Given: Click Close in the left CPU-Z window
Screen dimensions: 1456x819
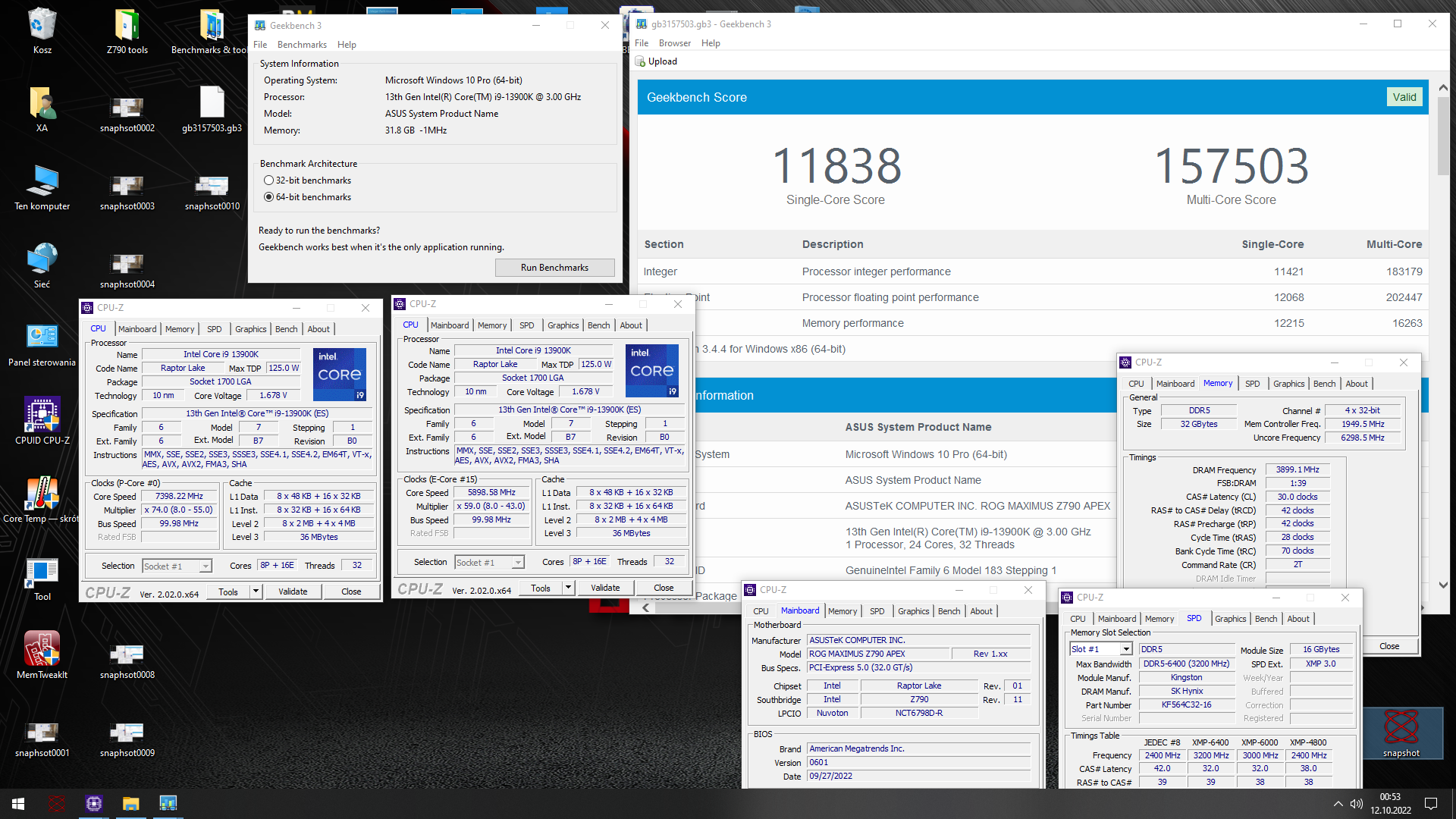Looking at the screenshot, I should 351,591.
